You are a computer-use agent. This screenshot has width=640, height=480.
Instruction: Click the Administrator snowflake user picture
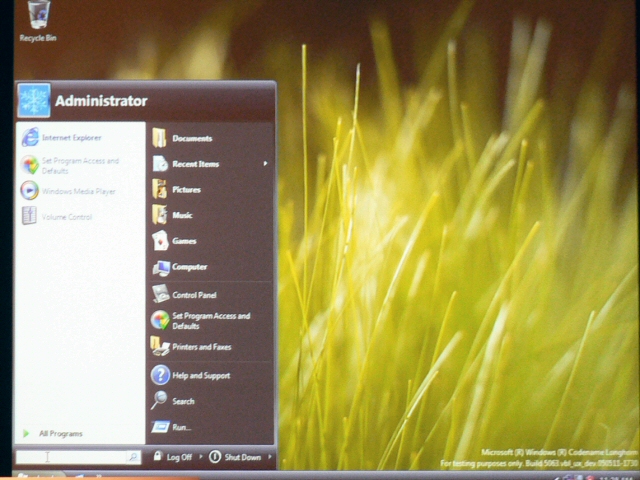[x=34, y=100]
